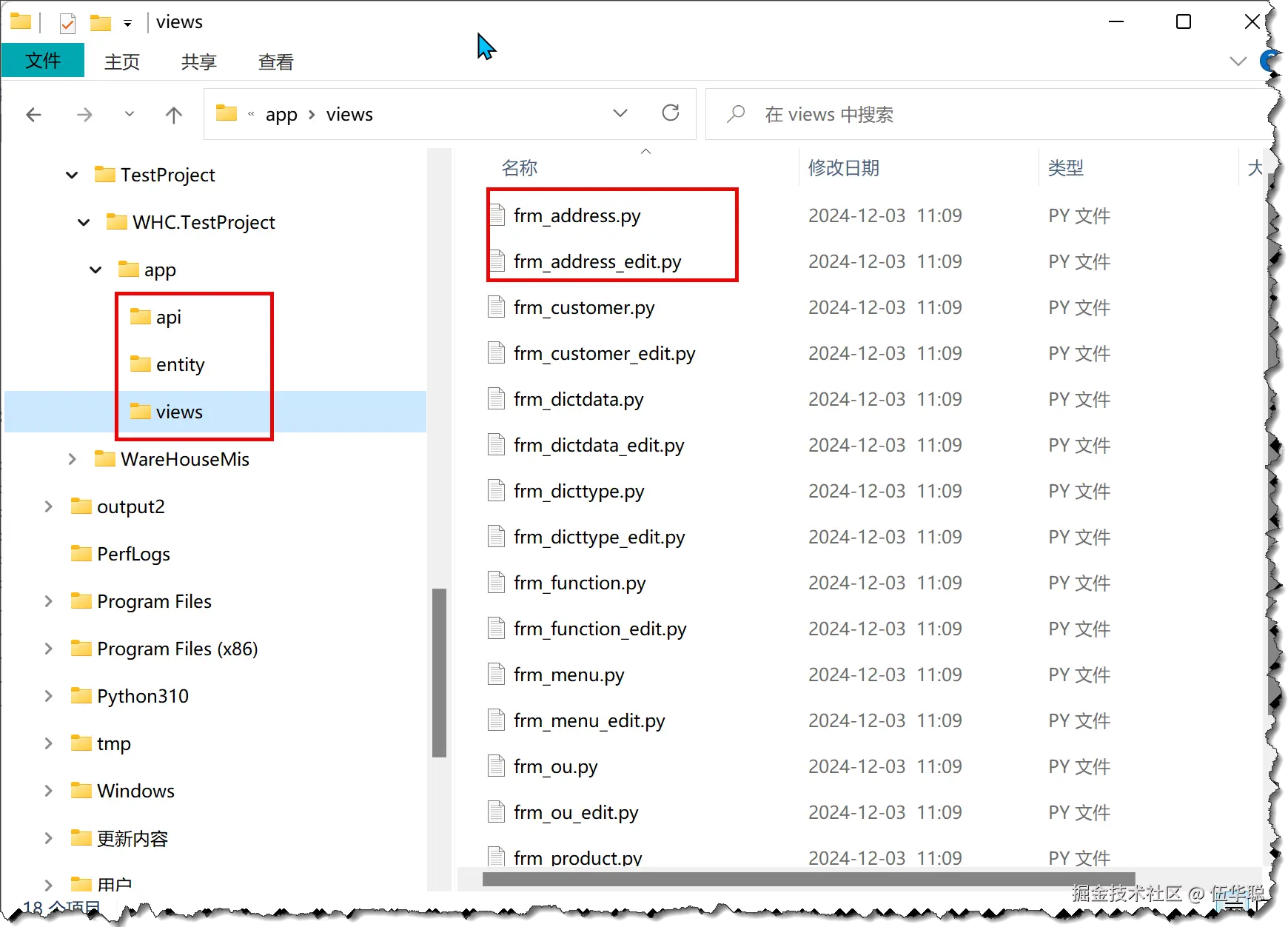Sort files by 名称 column header
Image resolution: width=1288 pixels, height=927 pixels.
pos(520,168)
